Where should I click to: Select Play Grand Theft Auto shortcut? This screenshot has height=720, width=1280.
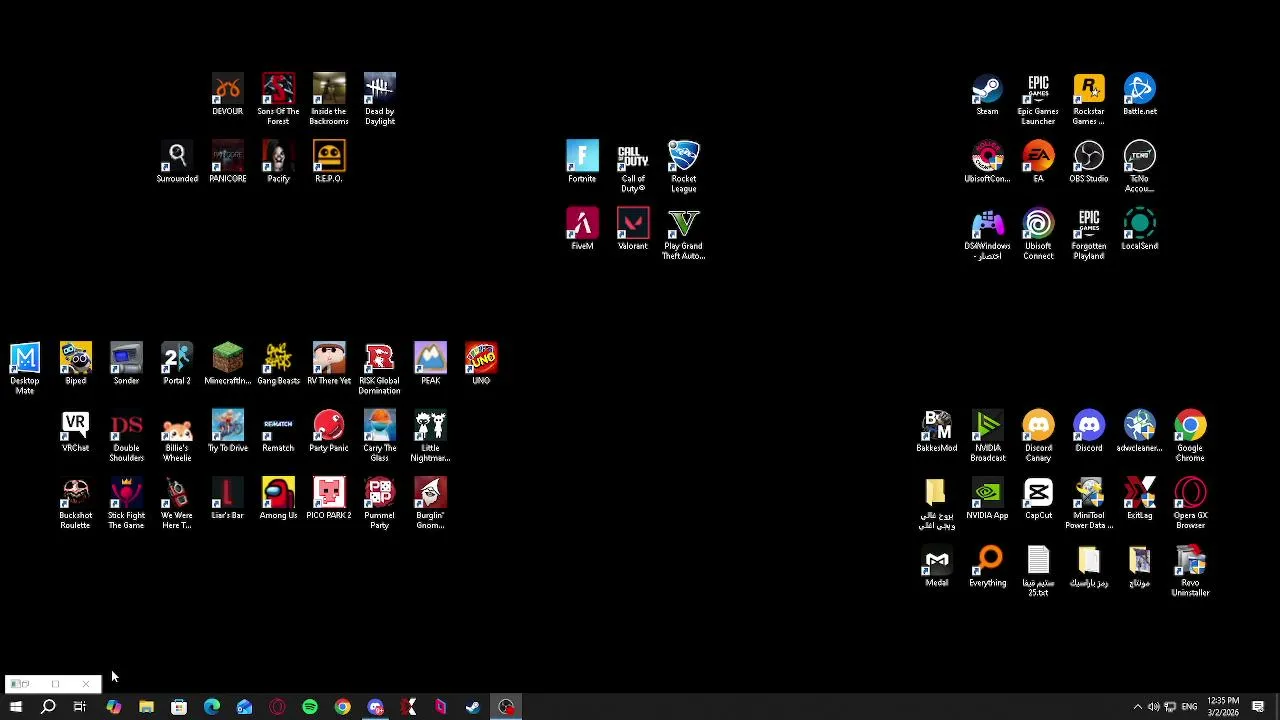684,234
